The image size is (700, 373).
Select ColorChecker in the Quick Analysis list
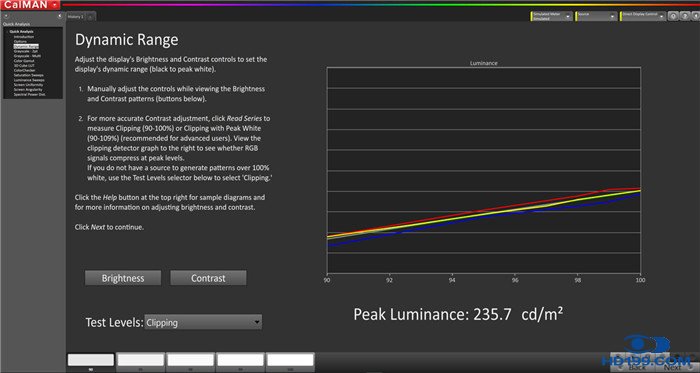point(25,70)
